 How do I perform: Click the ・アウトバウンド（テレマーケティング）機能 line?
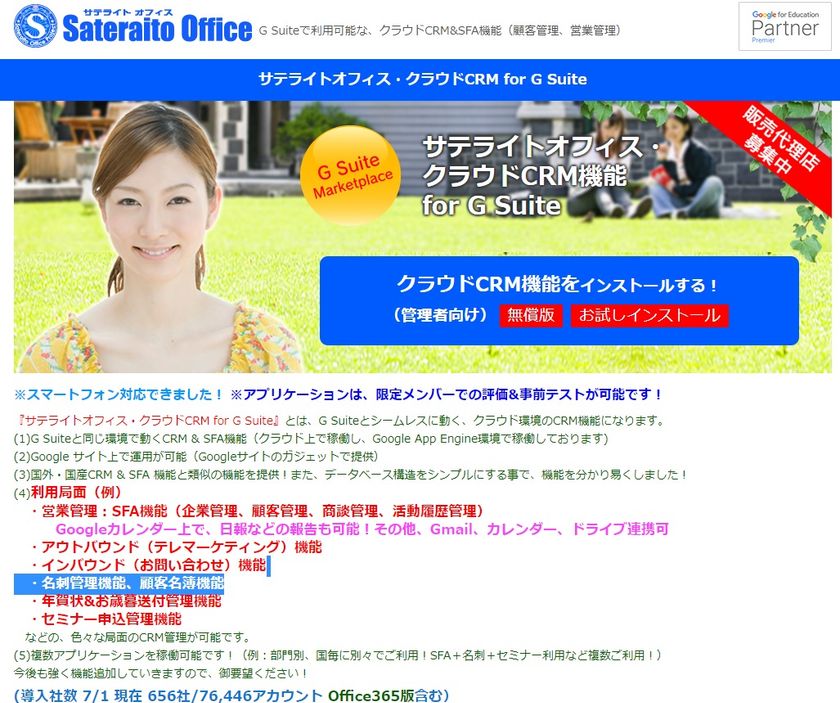[x=176, y=547]
